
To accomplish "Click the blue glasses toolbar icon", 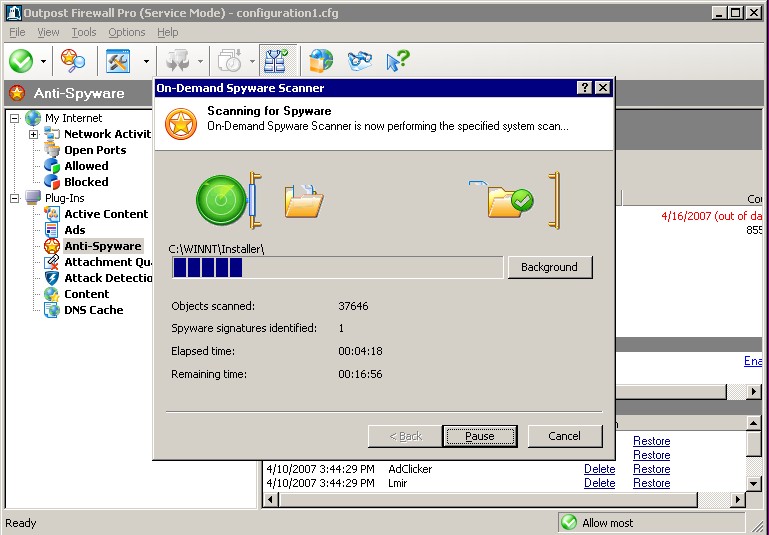I will 359,61.
